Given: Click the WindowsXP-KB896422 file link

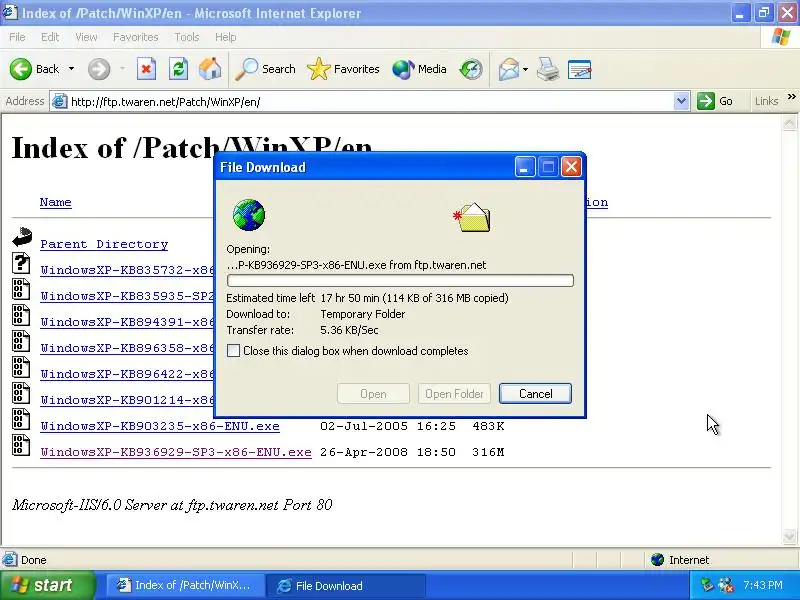Looking at the screenshot, I should [x=127, y=374].
